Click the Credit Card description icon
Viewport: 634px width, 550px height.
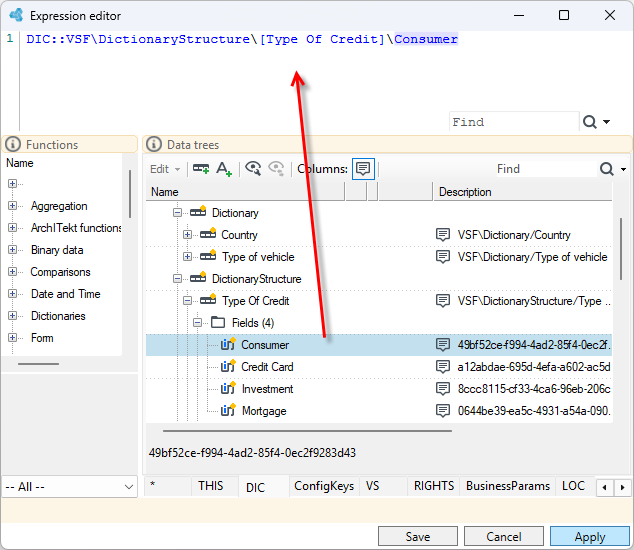coord(443,366)
